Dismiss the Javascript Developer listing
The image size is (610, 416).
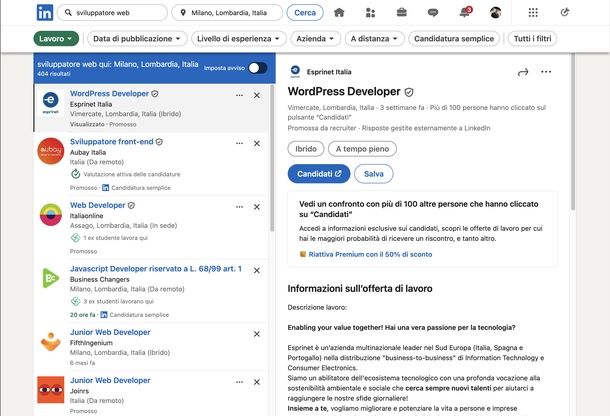(257, 270)
